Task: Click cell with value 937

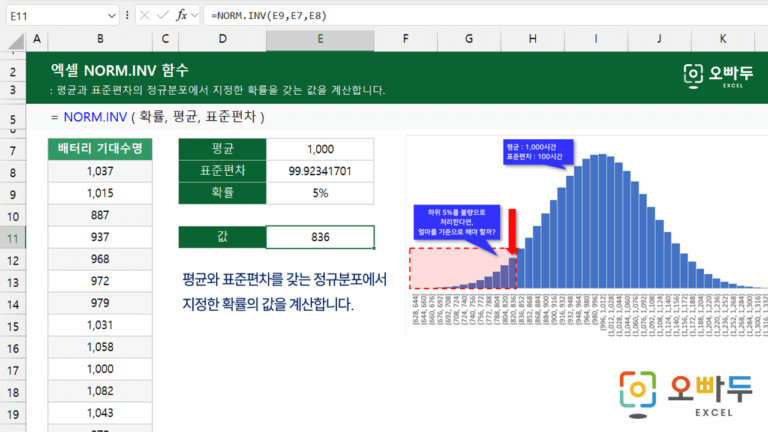Action: point(100,237)
